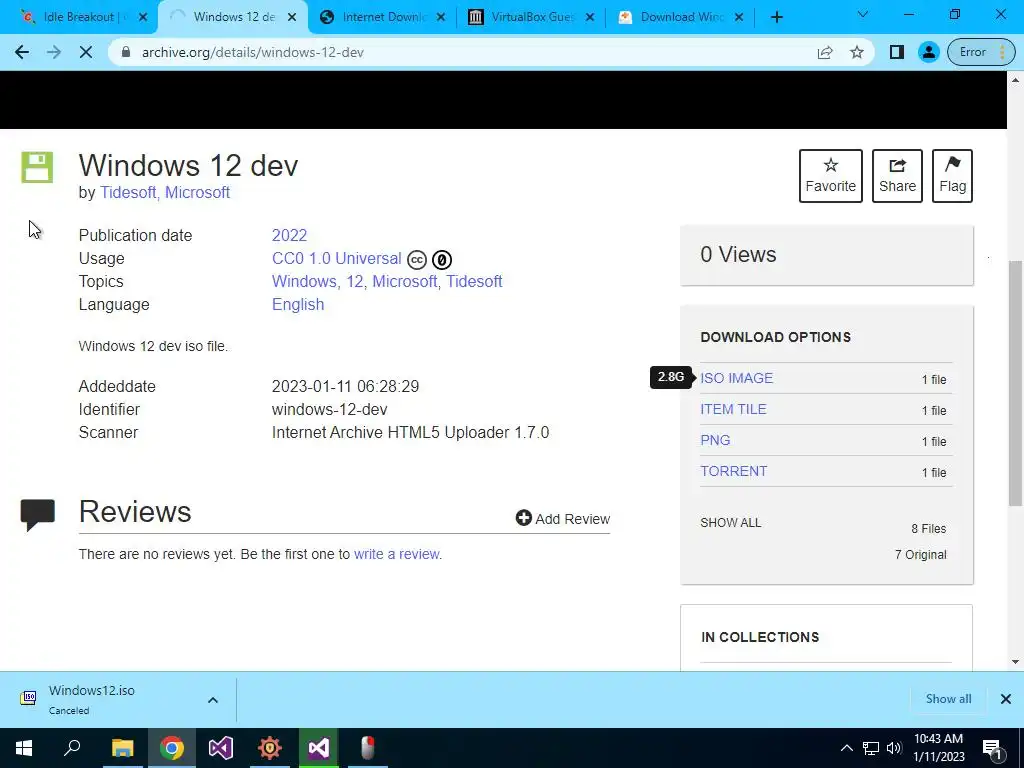This screenshot has height=768, width=1024.
Task: Open File Explorer from the taskbar
Action: (x=122, y=748)
